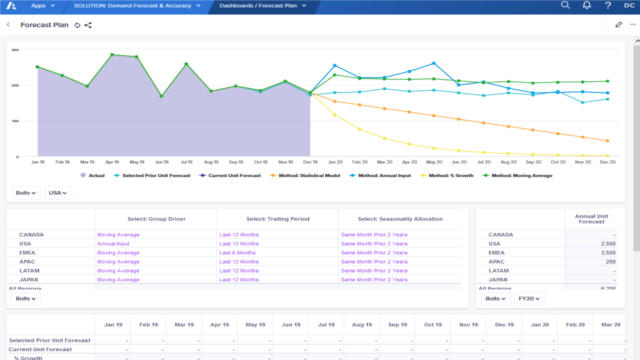Click the page vertical scrollbar

tap(636, 147)
